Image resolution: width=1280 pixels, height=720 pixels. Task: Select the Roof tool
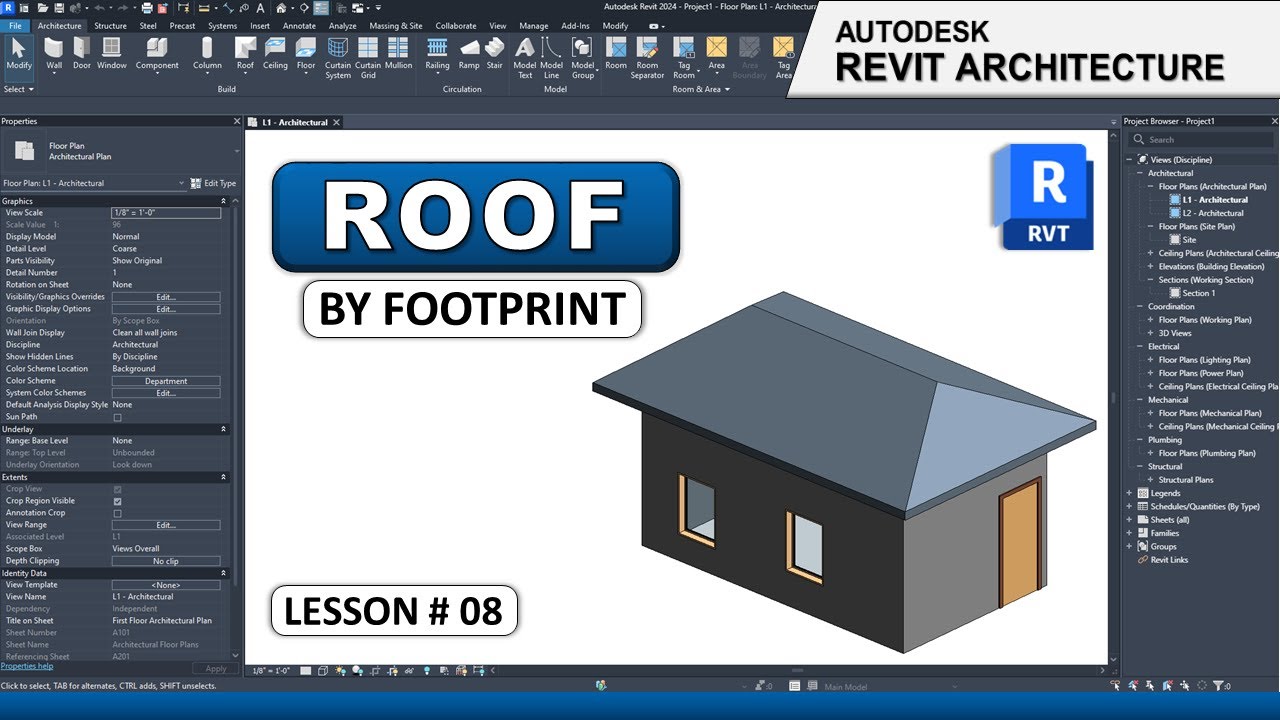[245, 54]
